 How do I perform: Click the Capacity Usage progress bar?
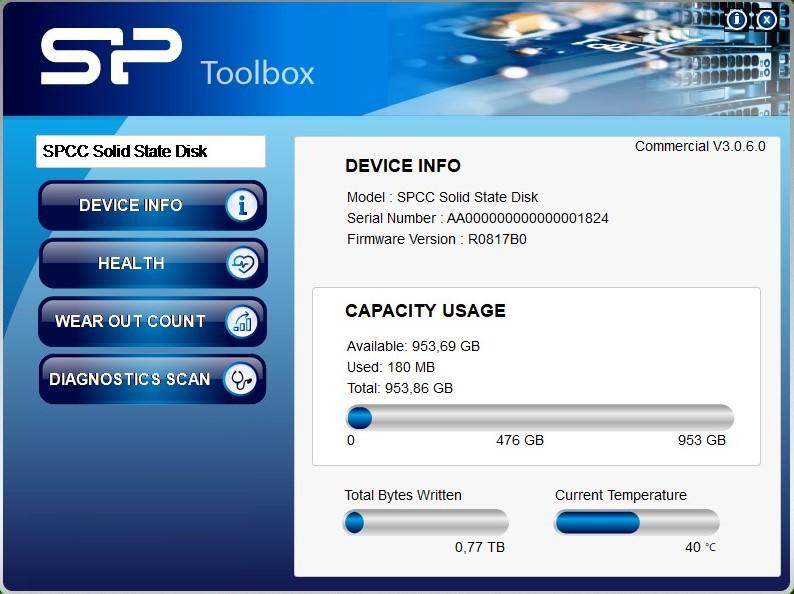(539, 418)
